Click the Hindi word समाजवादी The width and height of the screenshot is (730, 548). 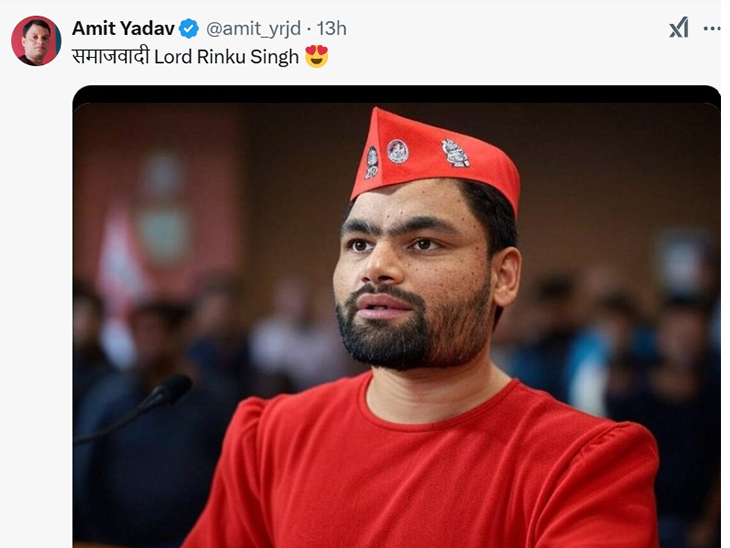tap(111, 56)
